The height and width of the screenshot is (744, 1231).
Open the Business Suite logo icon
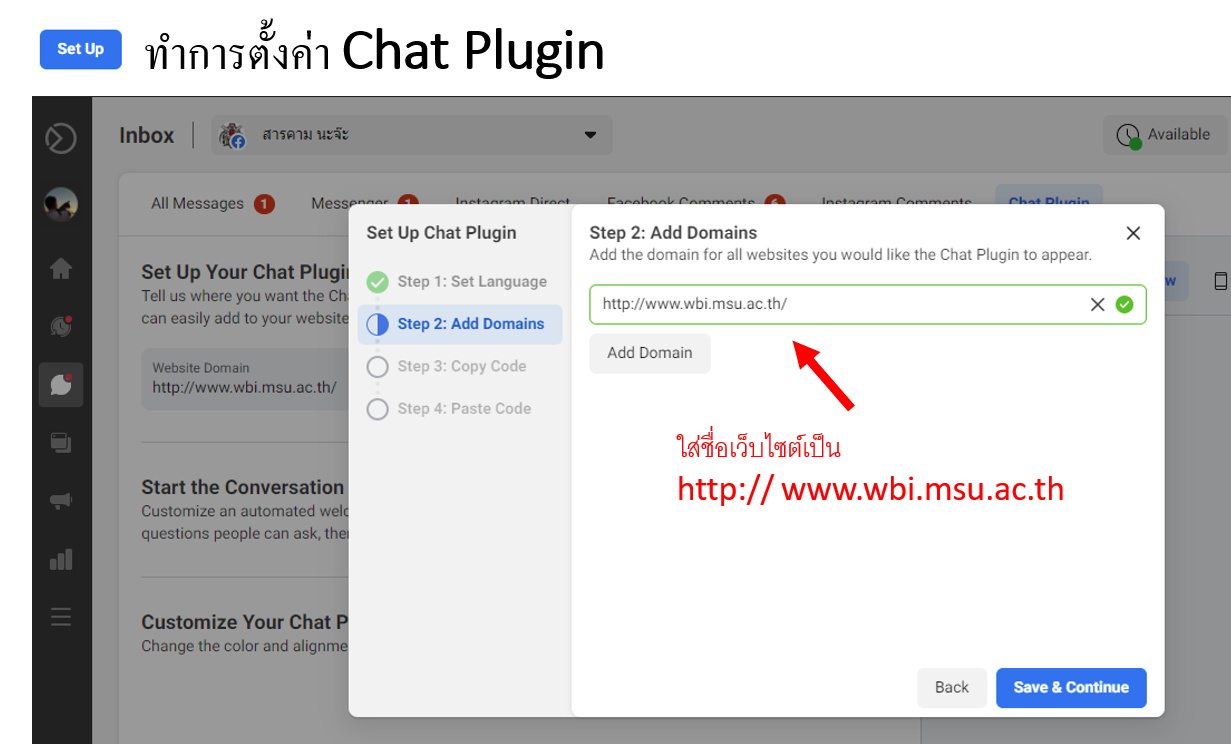click(61, 138)
